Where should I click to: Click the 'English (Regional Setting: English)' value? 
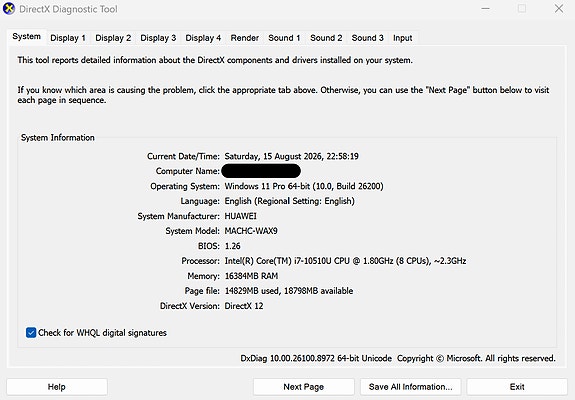tap(290, 201)
